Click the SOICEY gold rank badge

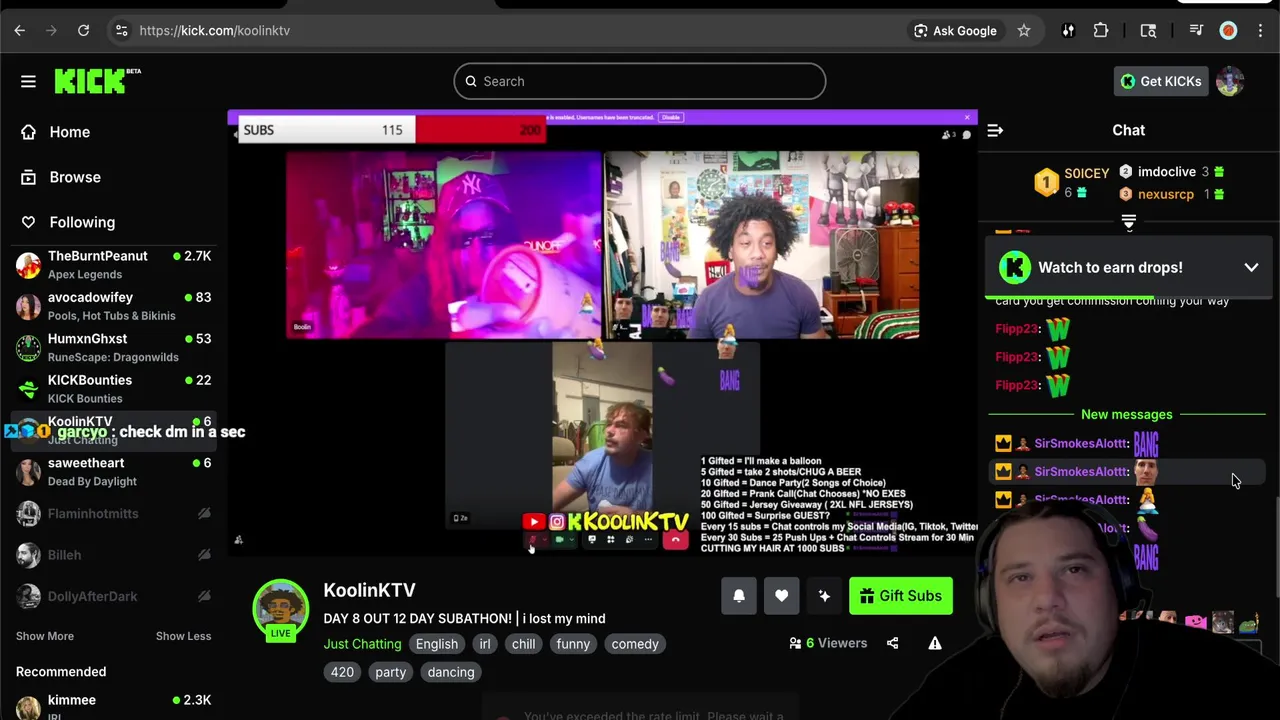(1046, 183)
